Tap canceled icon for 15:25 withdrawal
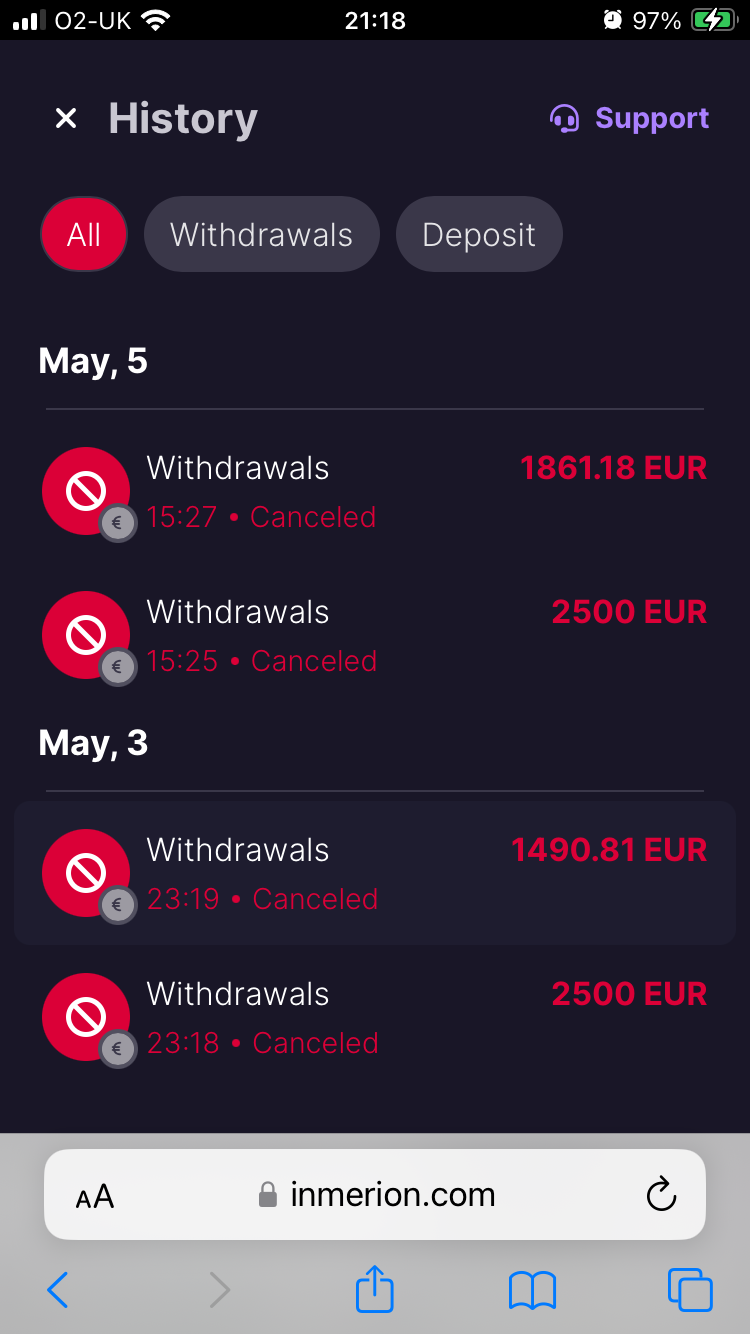 [x=86, y=635]
